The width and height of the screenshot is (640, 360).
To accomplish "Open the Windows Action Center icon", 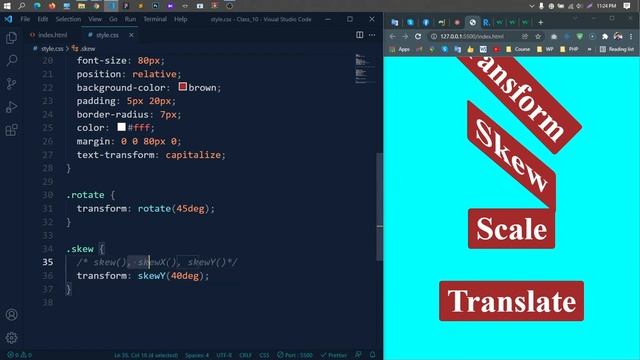I will [627, 6].
